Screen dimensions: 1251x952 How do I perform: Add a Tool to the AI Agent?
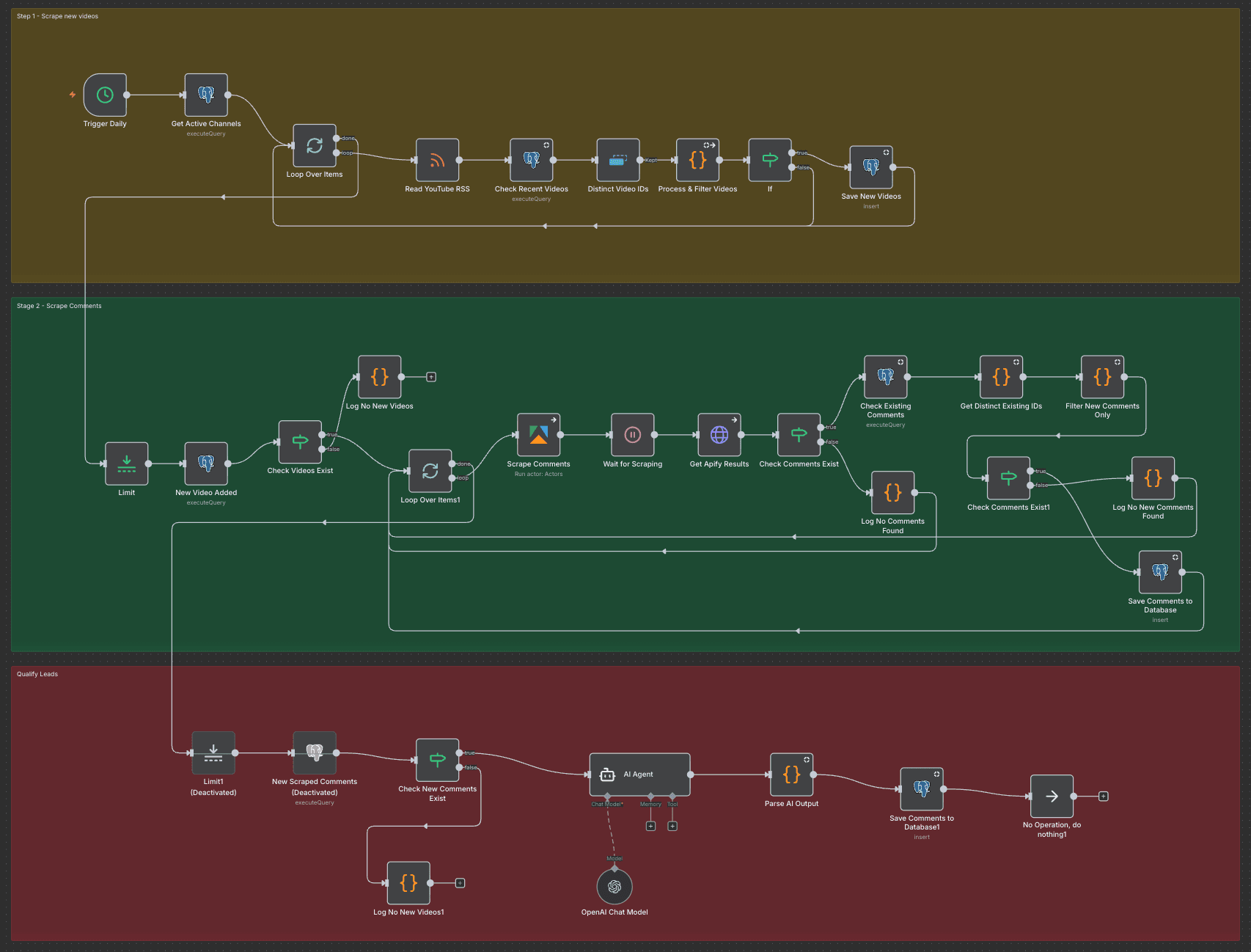[x=672, y=825]
